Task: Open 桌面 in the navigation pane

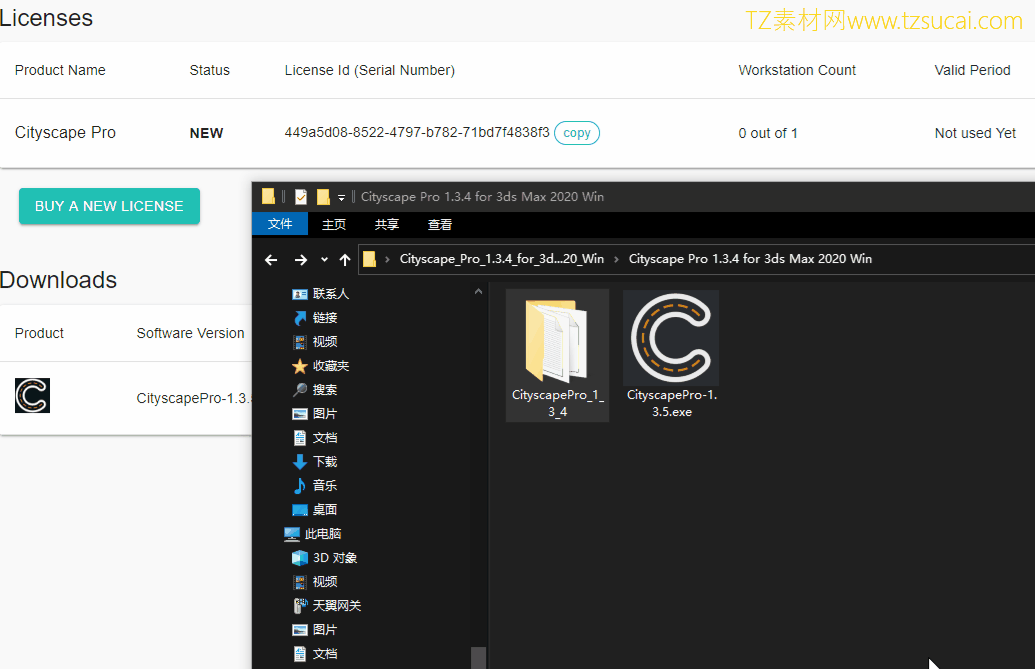Action: tap(315, 510)
